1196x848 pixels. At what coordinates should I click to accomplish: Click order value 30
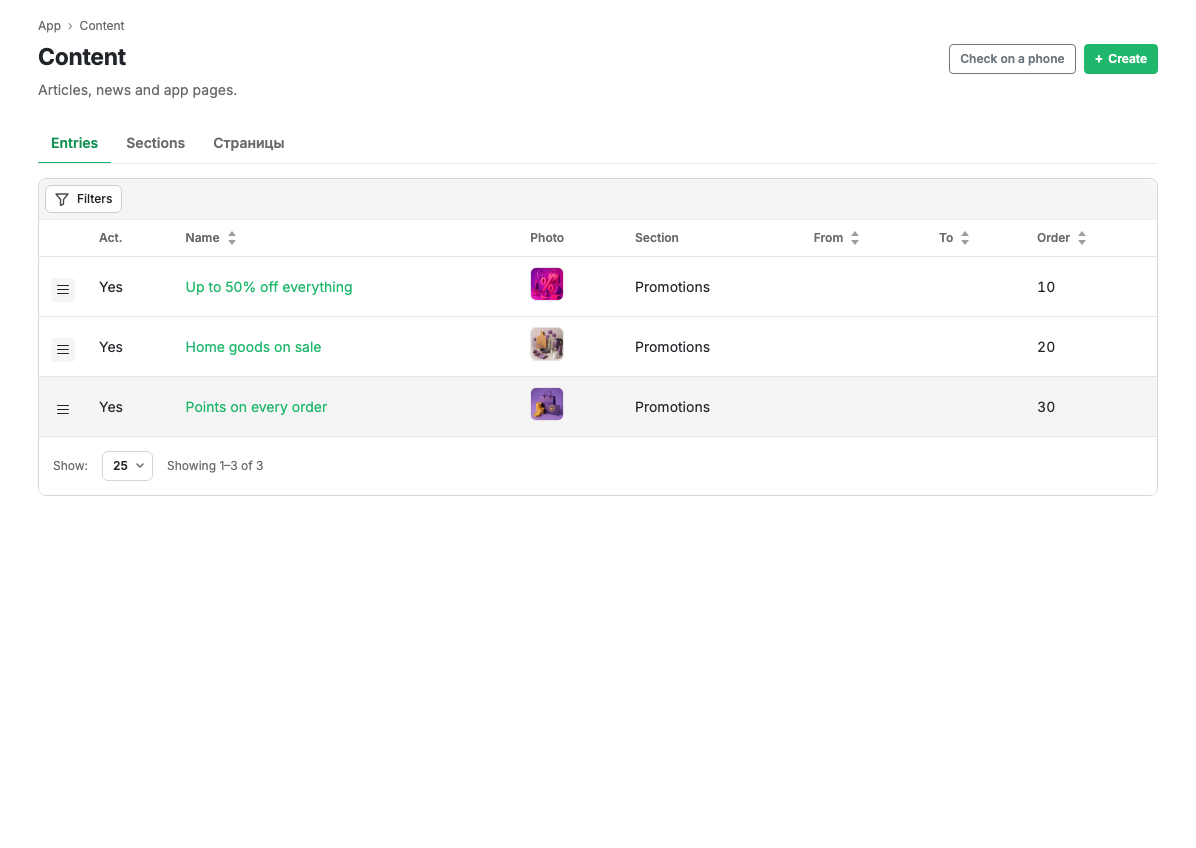[1046, 407]
